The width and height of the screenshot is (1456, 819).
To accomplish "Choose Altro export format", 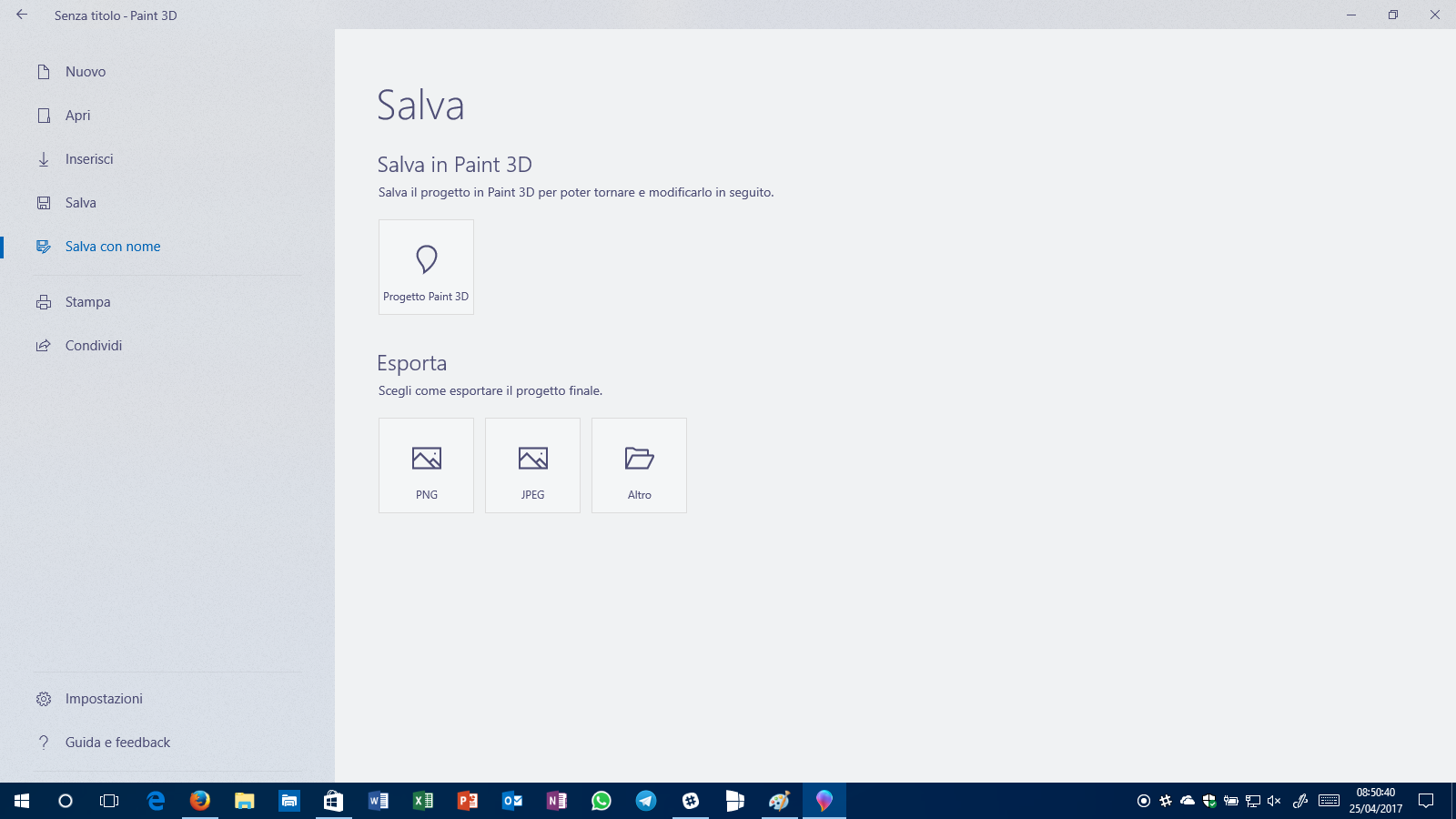I will (639, 465).
